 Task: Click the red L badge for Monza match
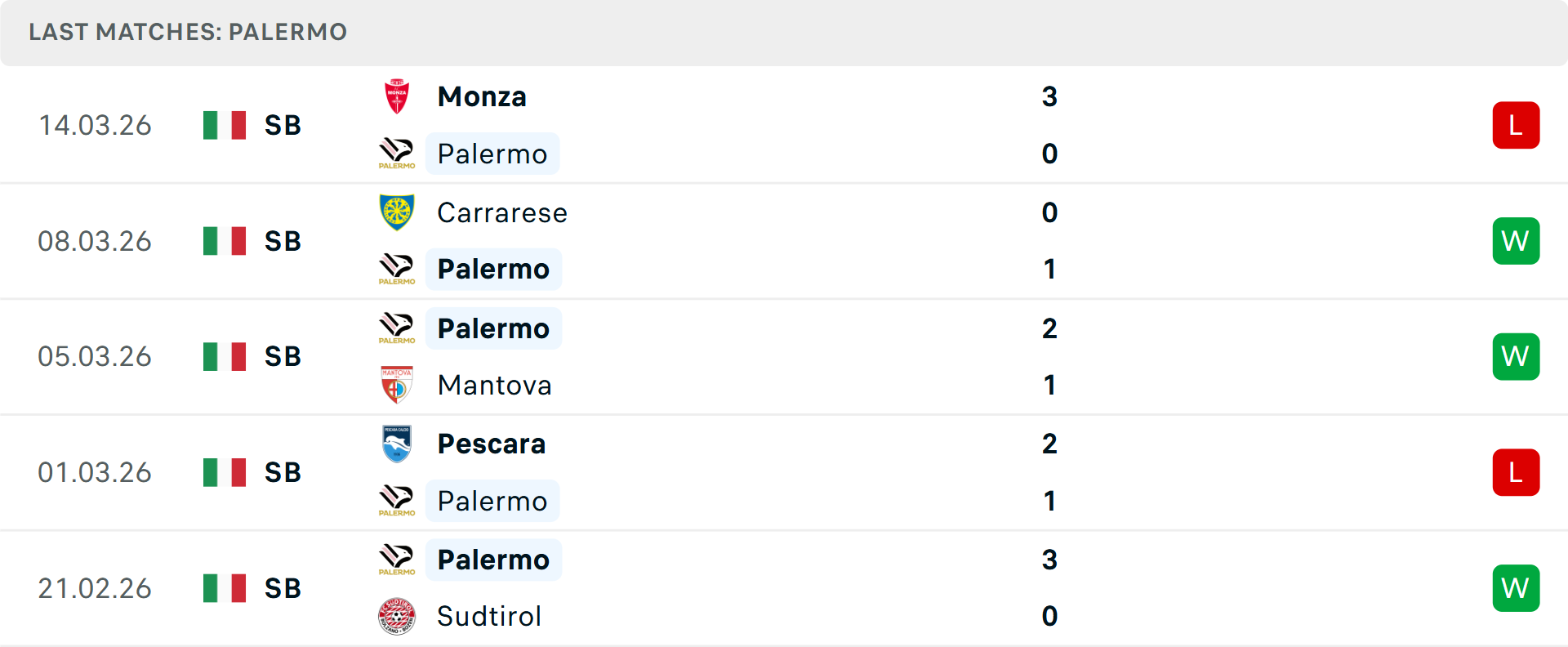point(1516,125)
